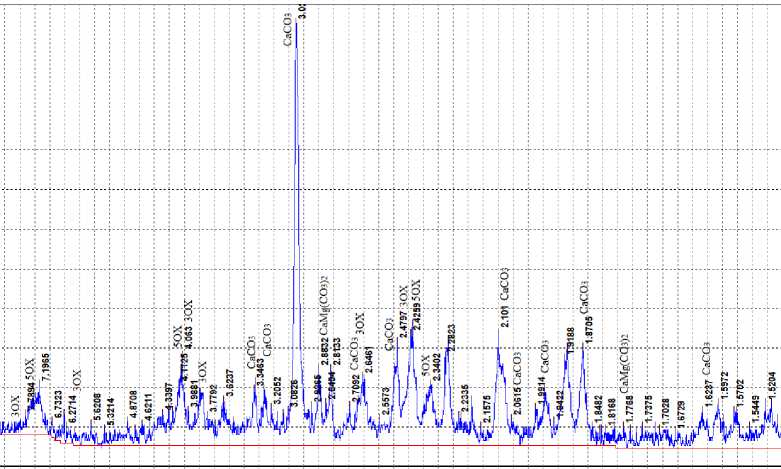Click the 1.7028 peak label
Image resolution: width=781 pixels, height=469 pixels.
(665, 412)
